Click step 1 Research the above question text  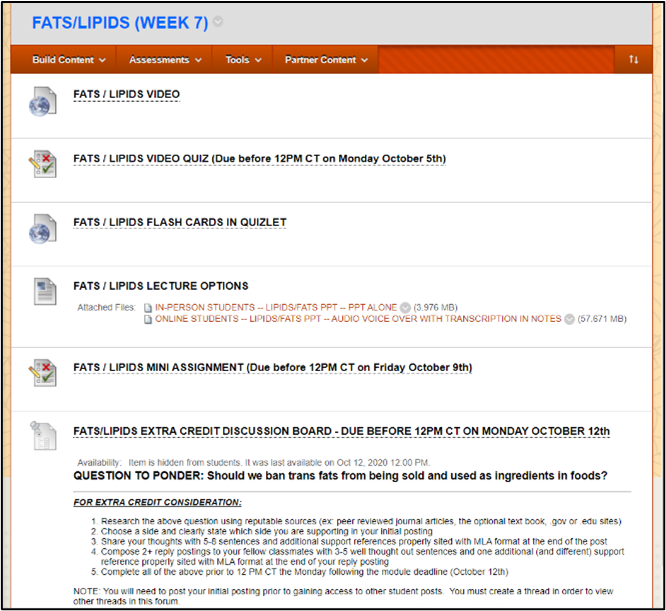(361, 521)
